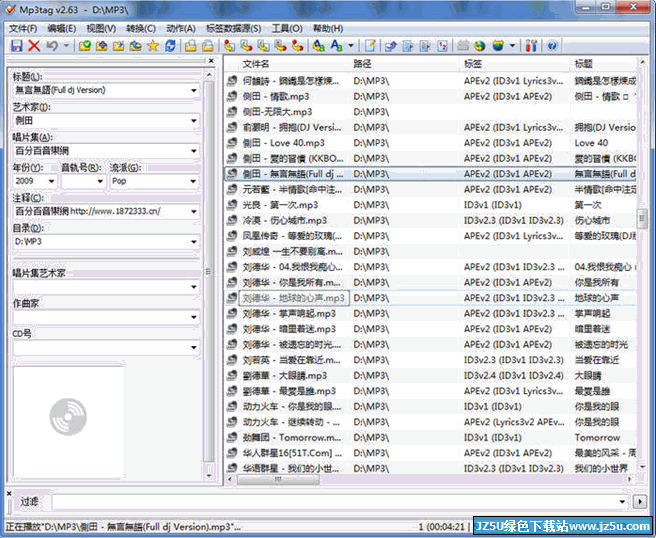Refresh file list with blue arrows icon
The height and width of the screenshot is (538, 656).
point(170,46)
